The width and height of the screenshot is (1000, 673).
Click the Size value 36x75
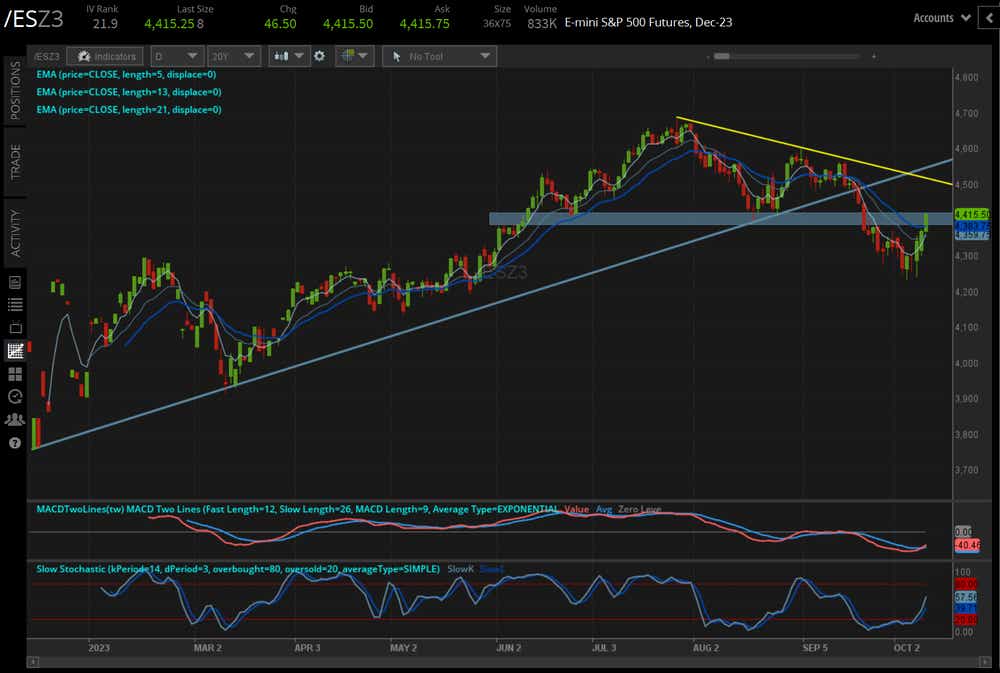point(497,24)
